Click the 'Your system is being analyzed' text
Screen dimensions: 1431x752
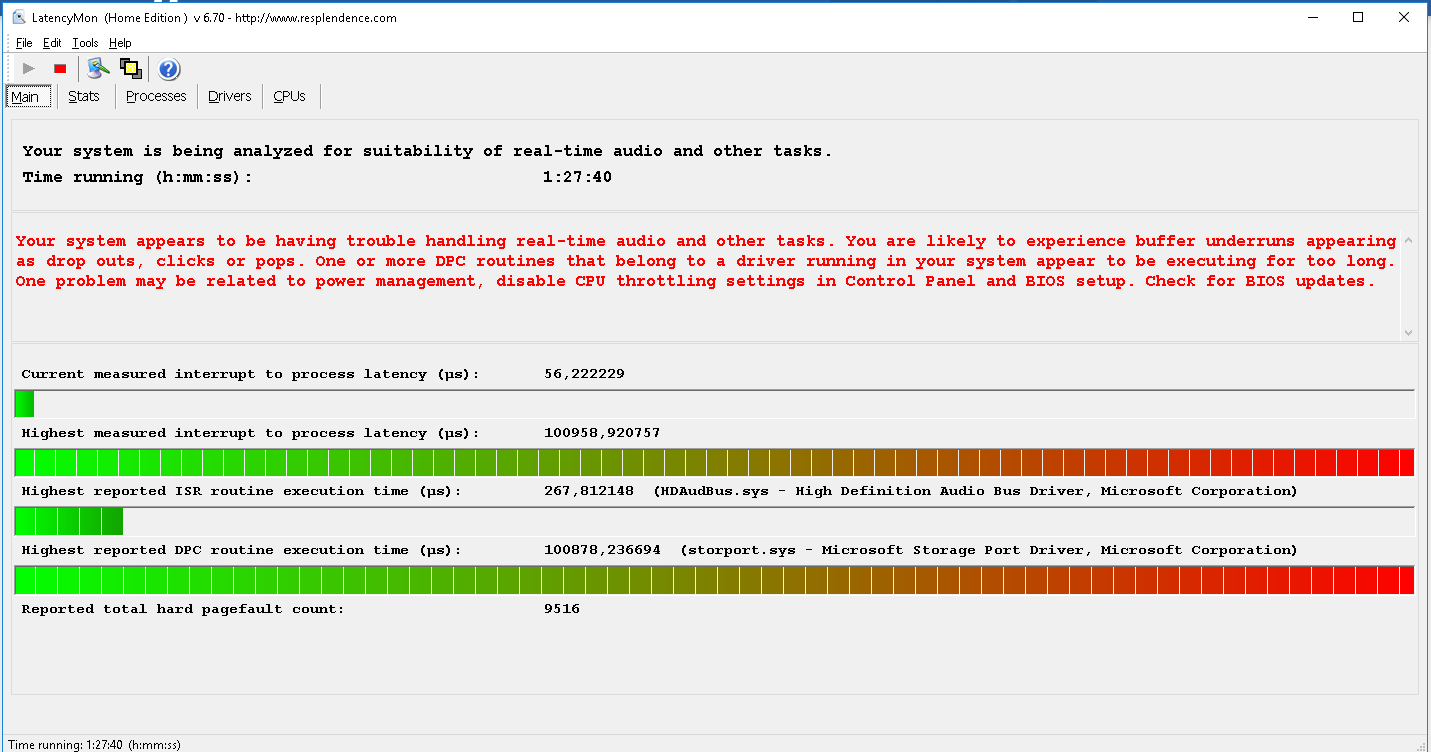427,151
